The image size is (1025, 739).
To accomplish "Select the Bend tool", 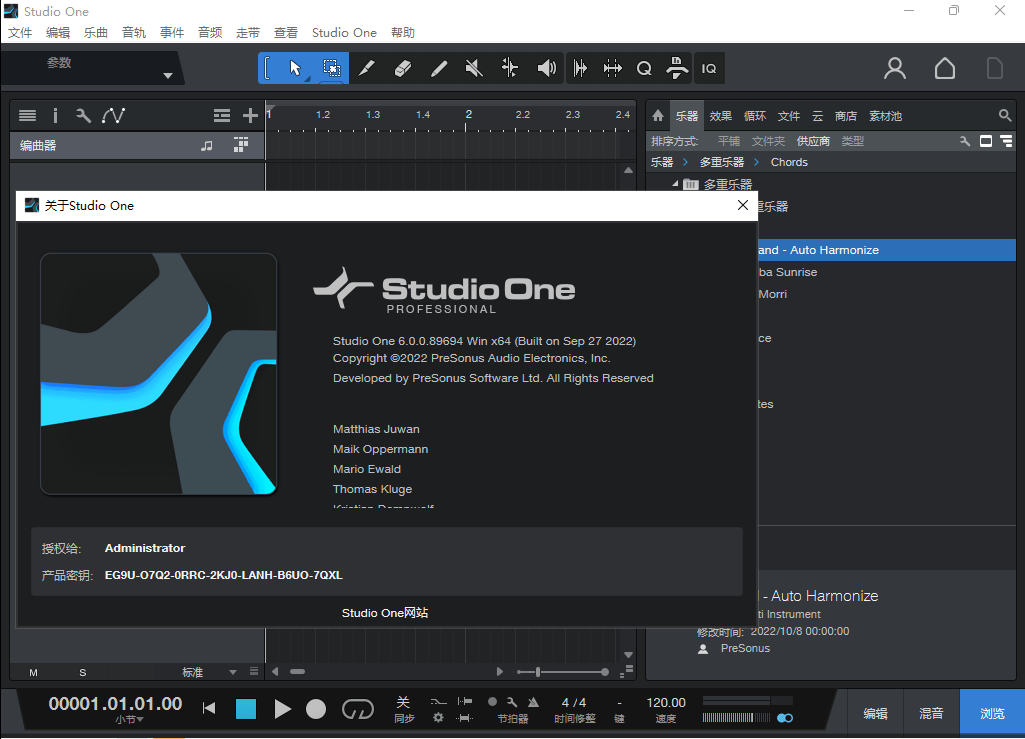I will [510, 68].
